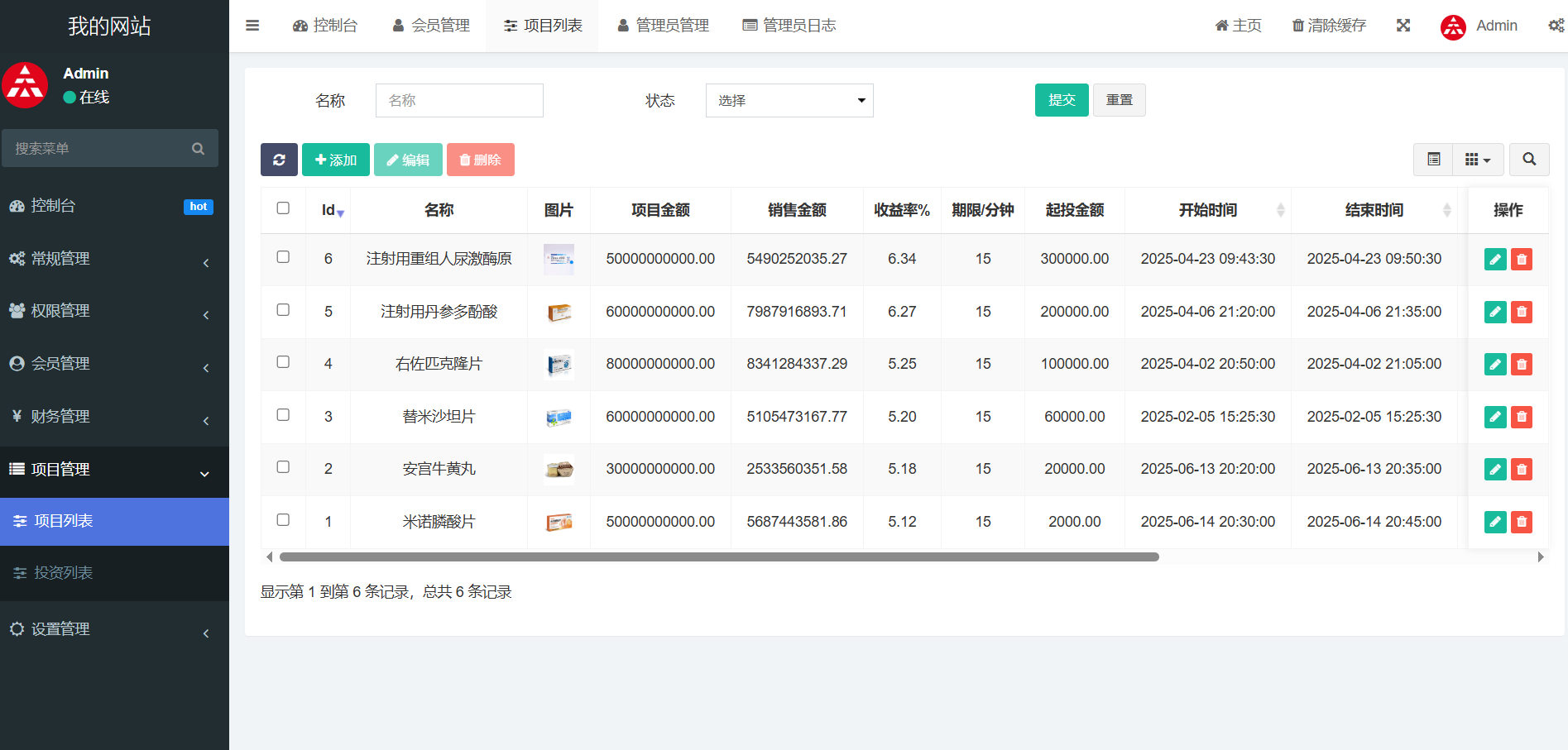Open the 管理员日志 top tab
This screenshot has height=750, width=1568.
(x=789, y=26)
